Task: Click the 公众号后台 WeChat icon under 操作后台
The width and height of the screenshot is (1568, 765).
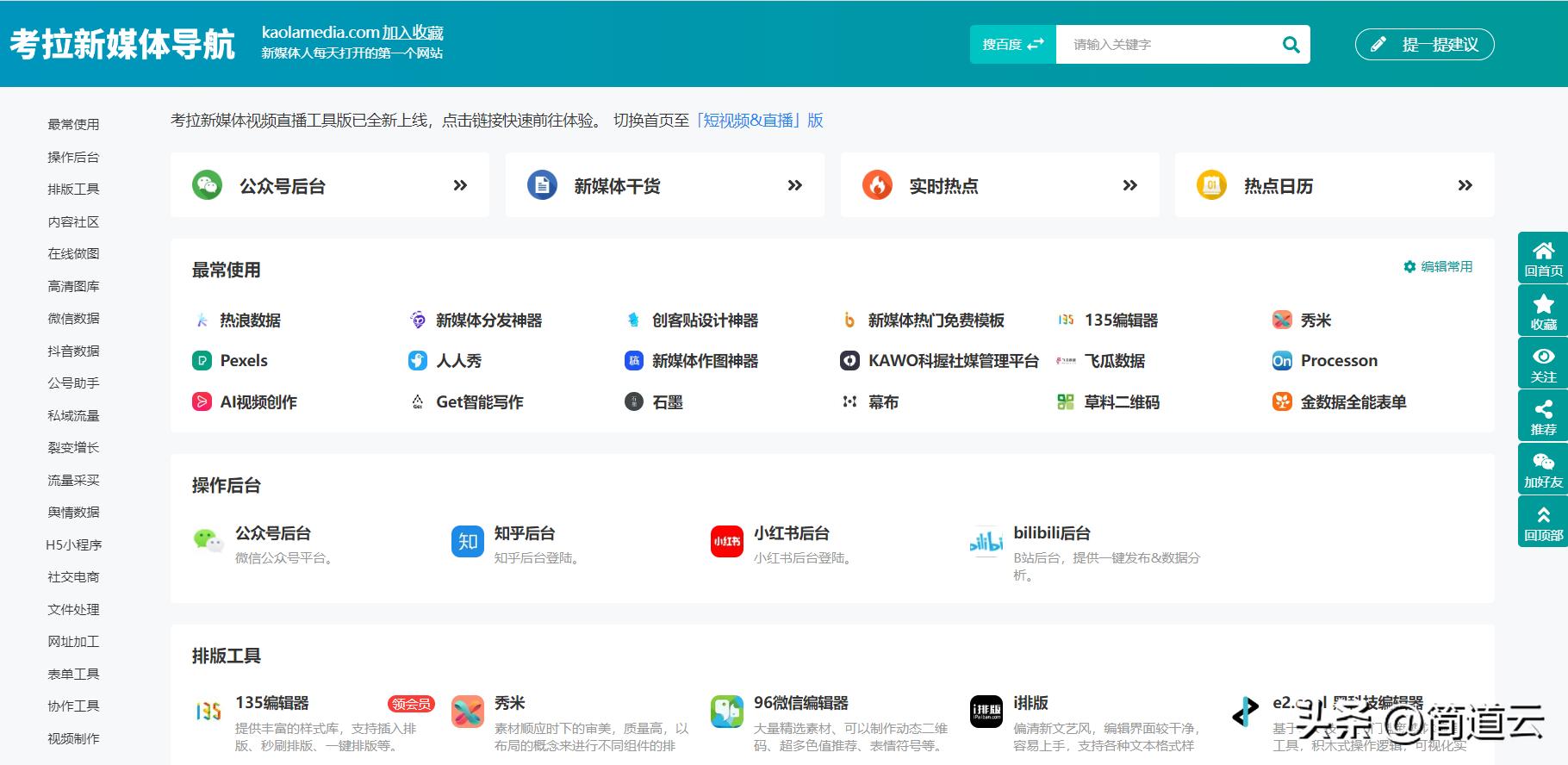Action: pos(208,541)
